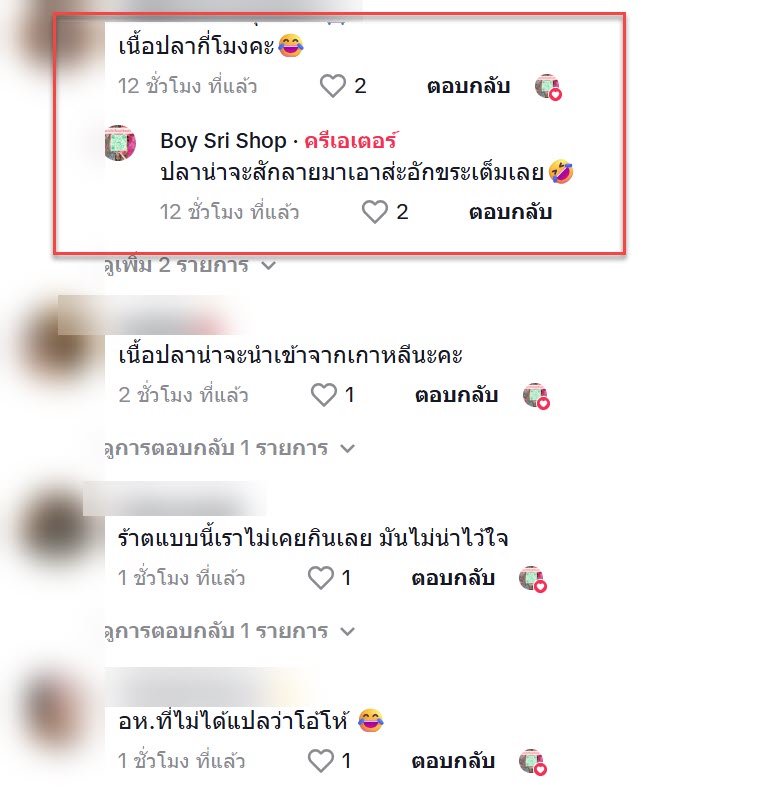The image size is (765, 790).
Task: Expand one reply under the ร้าตแบบนี้ comment
Action: [230, 631]
